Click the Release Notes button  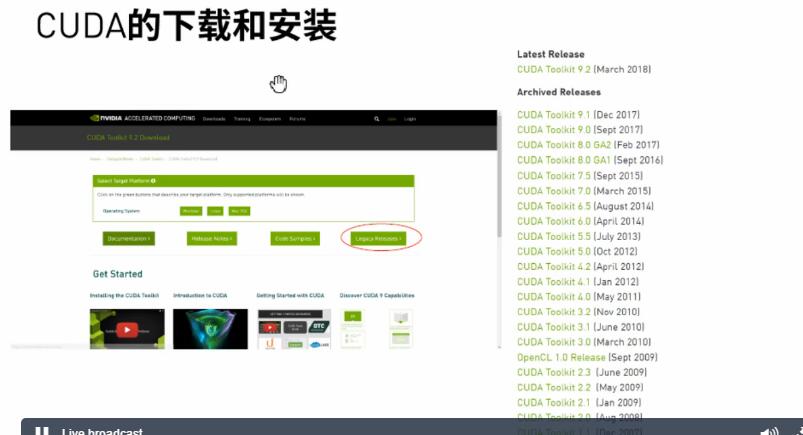click(x=212, y=238)
